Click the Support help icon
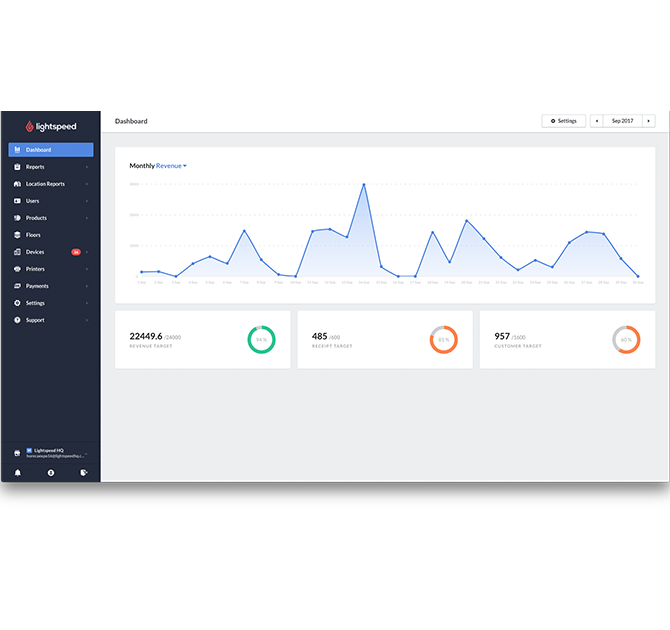The width and height of the screenshot is (670, 630). [x=17, y=320]
